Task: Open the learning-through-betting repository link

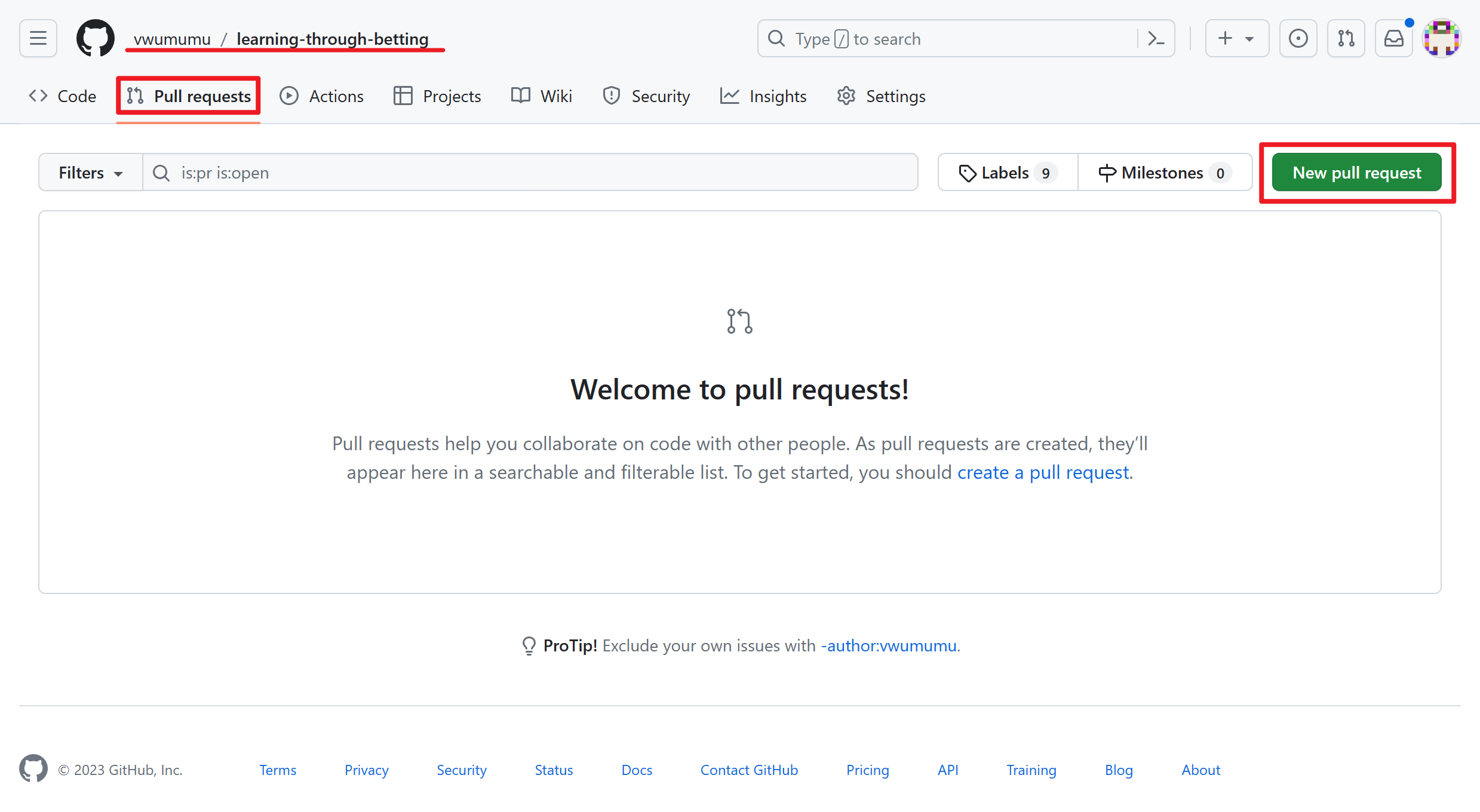Action: pos(332,39)
